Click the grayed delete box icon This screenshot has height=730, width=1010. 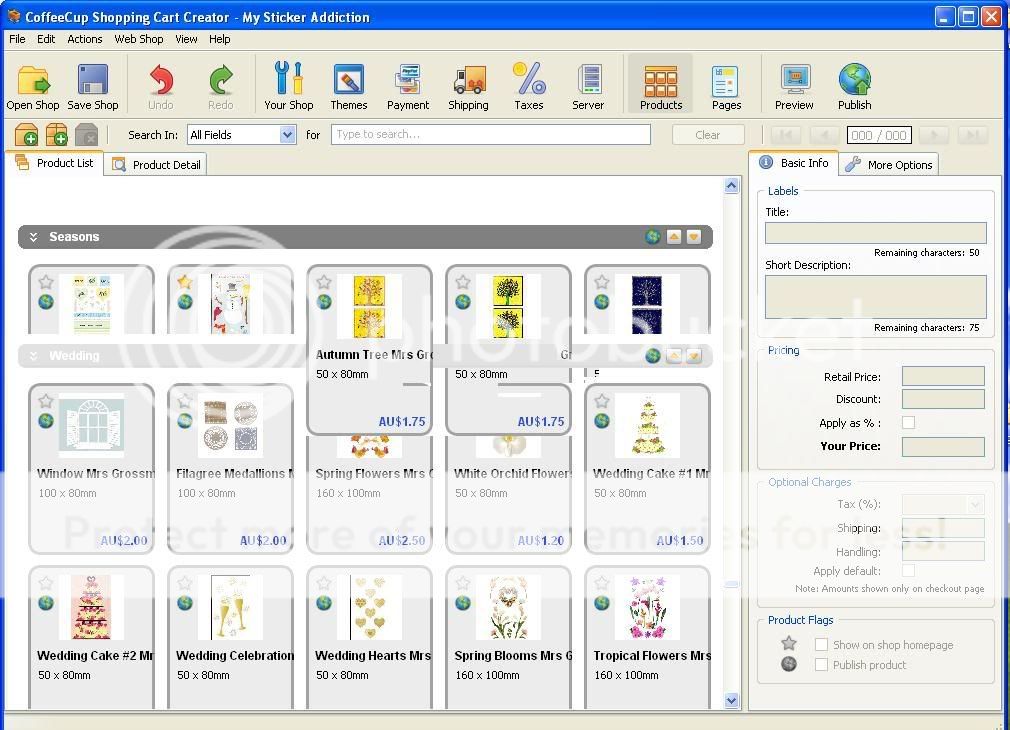point(86,135)
